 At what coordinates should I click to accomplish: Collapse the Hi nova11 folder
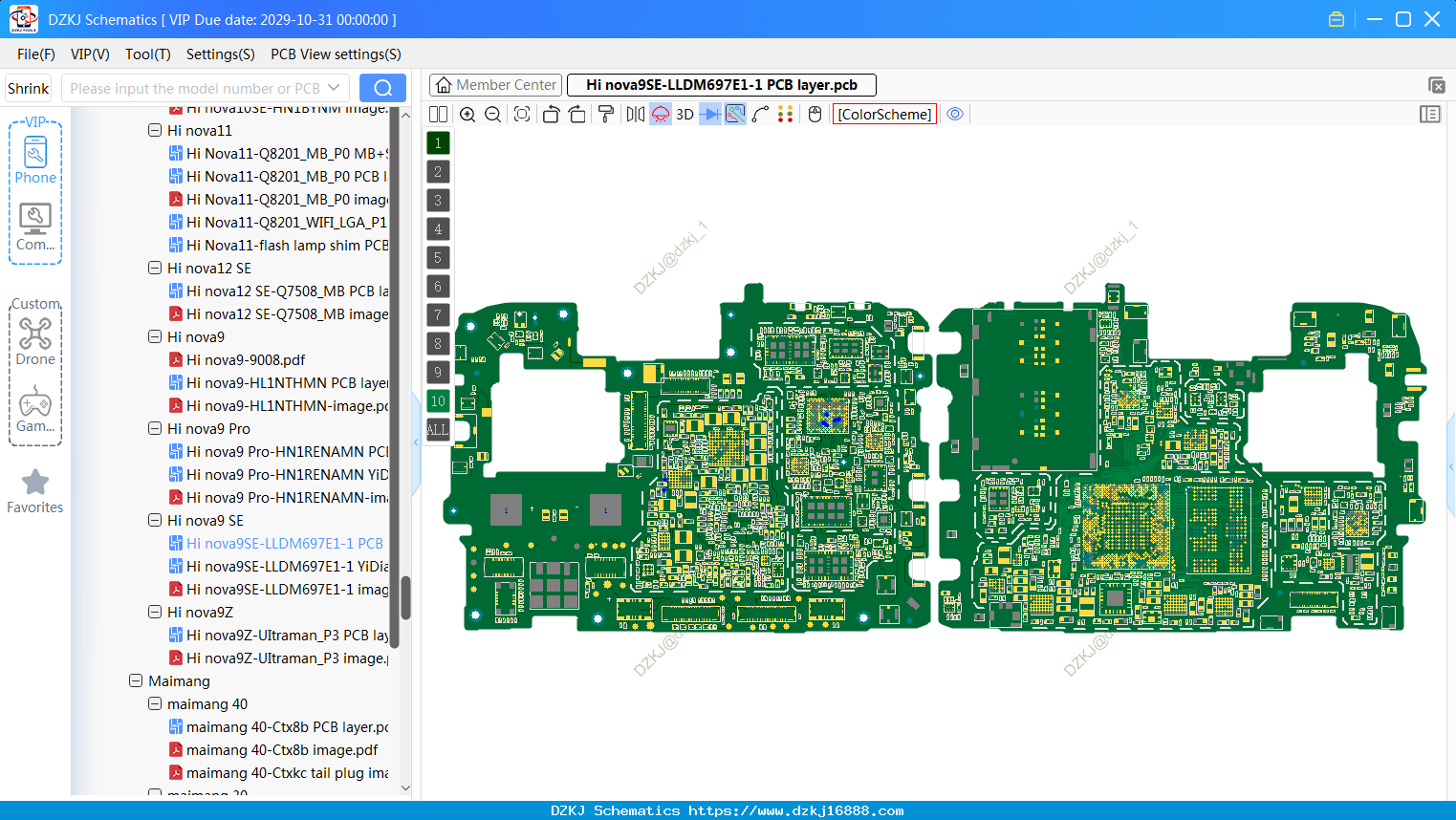(155, 130)
